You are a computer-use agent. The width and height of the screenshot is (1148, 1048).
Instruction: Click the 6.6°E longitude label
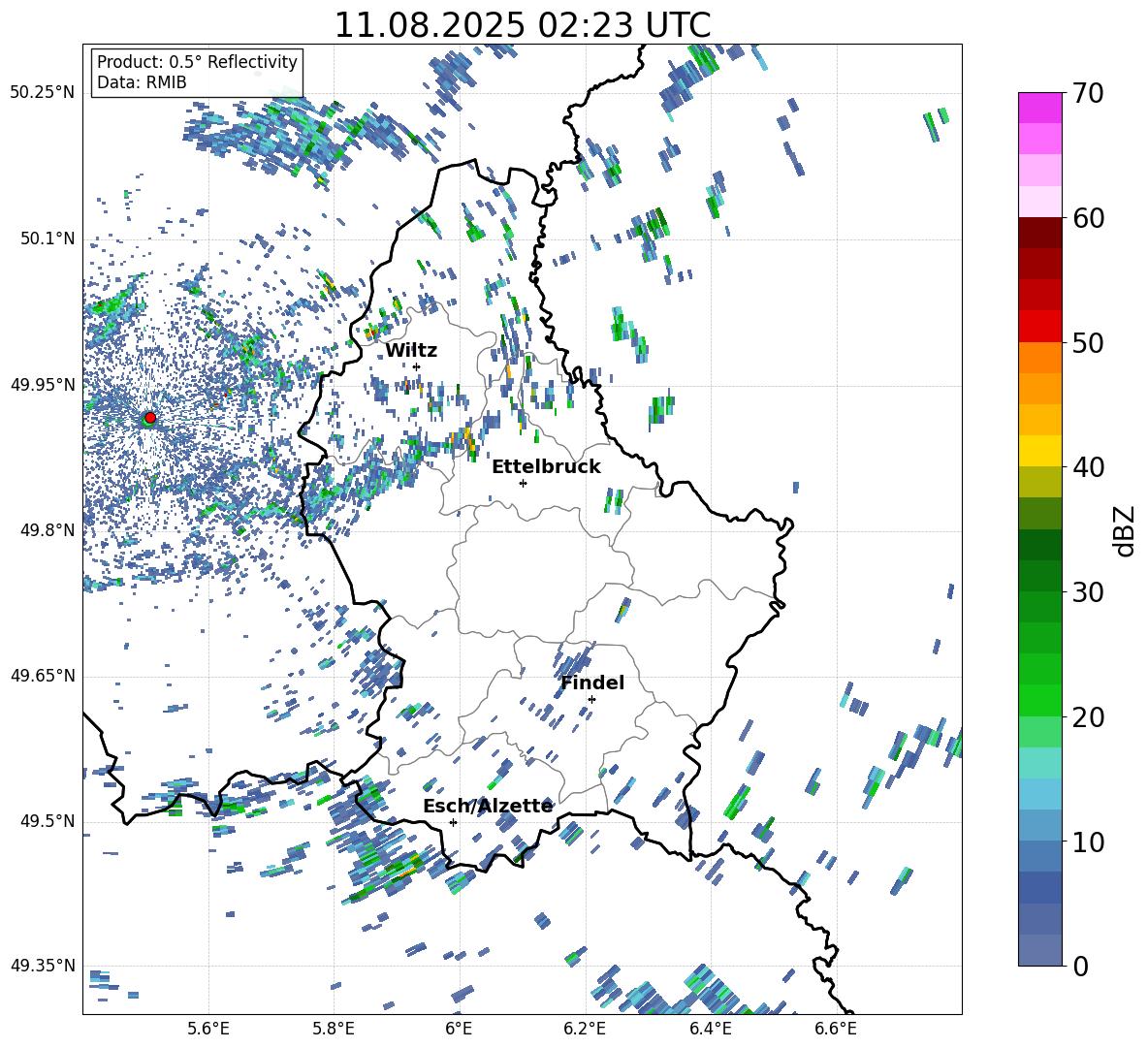[836, 1029]
